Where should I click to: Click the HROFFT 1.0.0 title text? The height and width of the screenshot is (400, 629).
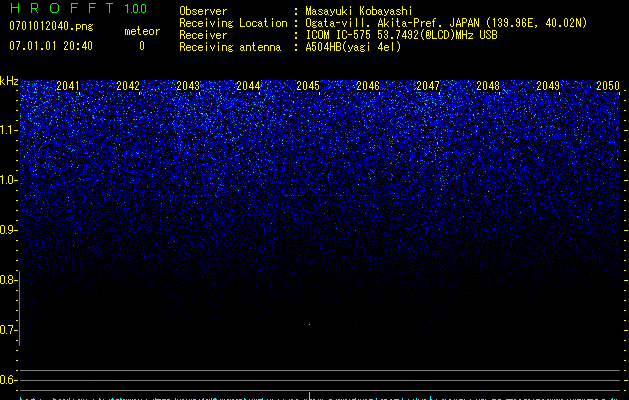78,8
